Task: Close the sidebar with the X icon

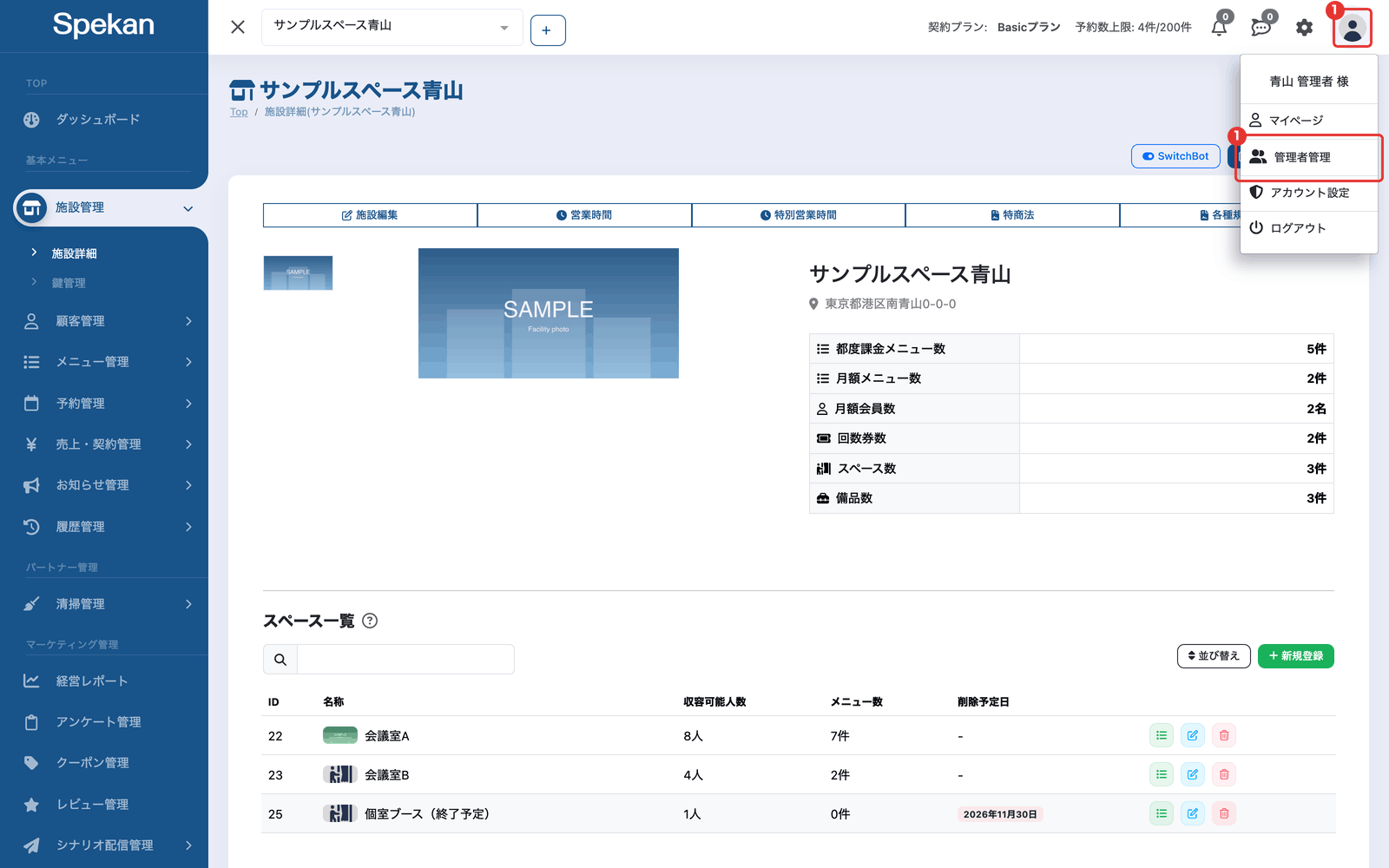Action: tap(238, 27)
